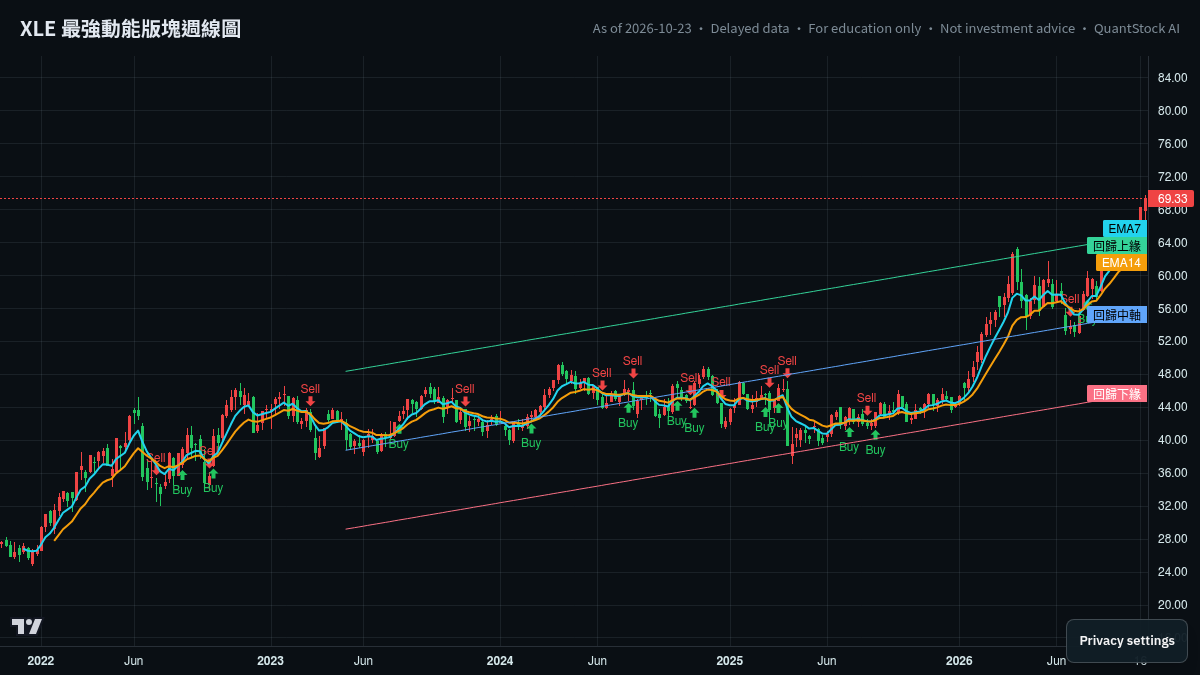This screenshot has width=1200, height=675.
Task: Click the red 69.33 current price tag
Action: [x=1171, y=199]
